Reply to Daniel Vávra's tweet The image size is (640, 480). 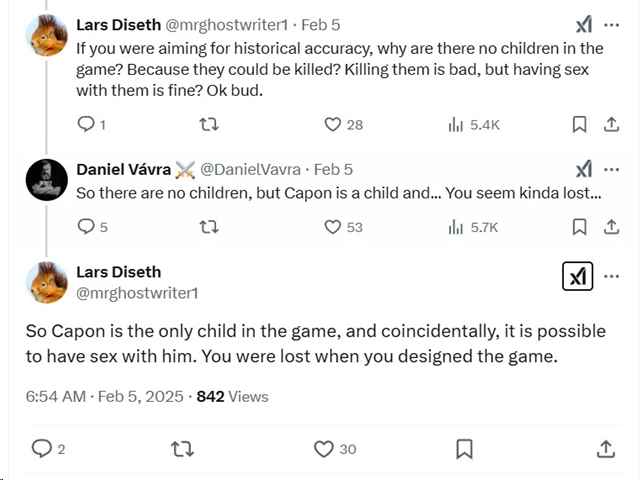(x=86, y=227)
